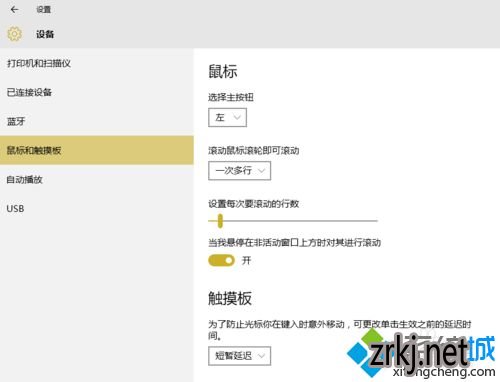Click the scroll lines slider handle

coord(220,221)
